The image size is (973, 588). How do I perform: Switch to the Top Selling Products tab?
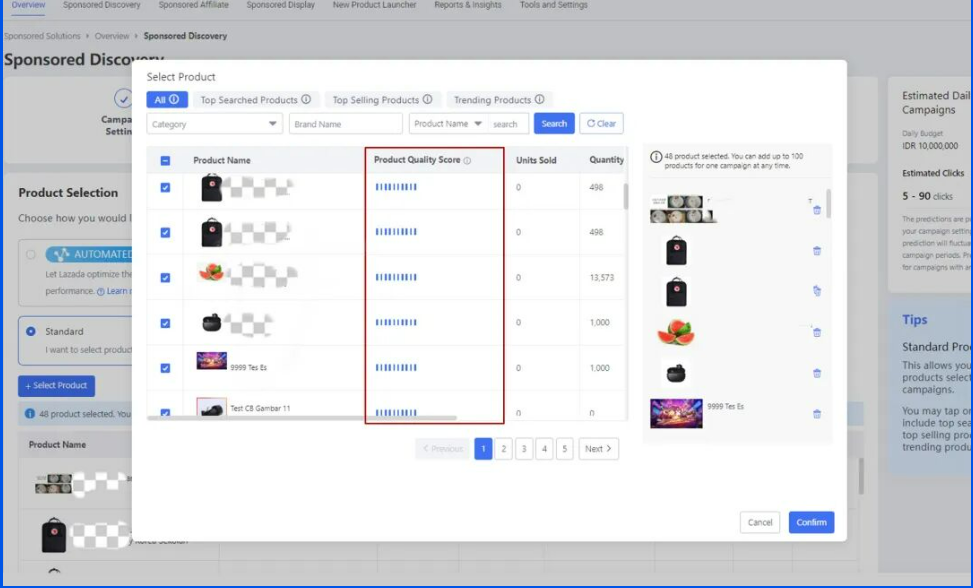point(375,100)
